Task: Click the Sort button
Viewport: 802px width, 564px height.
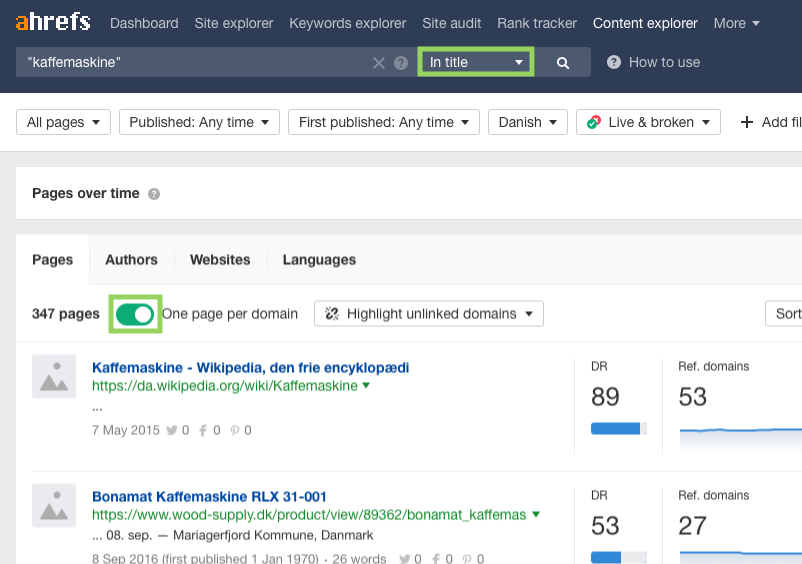Action: tap(784, 313)
